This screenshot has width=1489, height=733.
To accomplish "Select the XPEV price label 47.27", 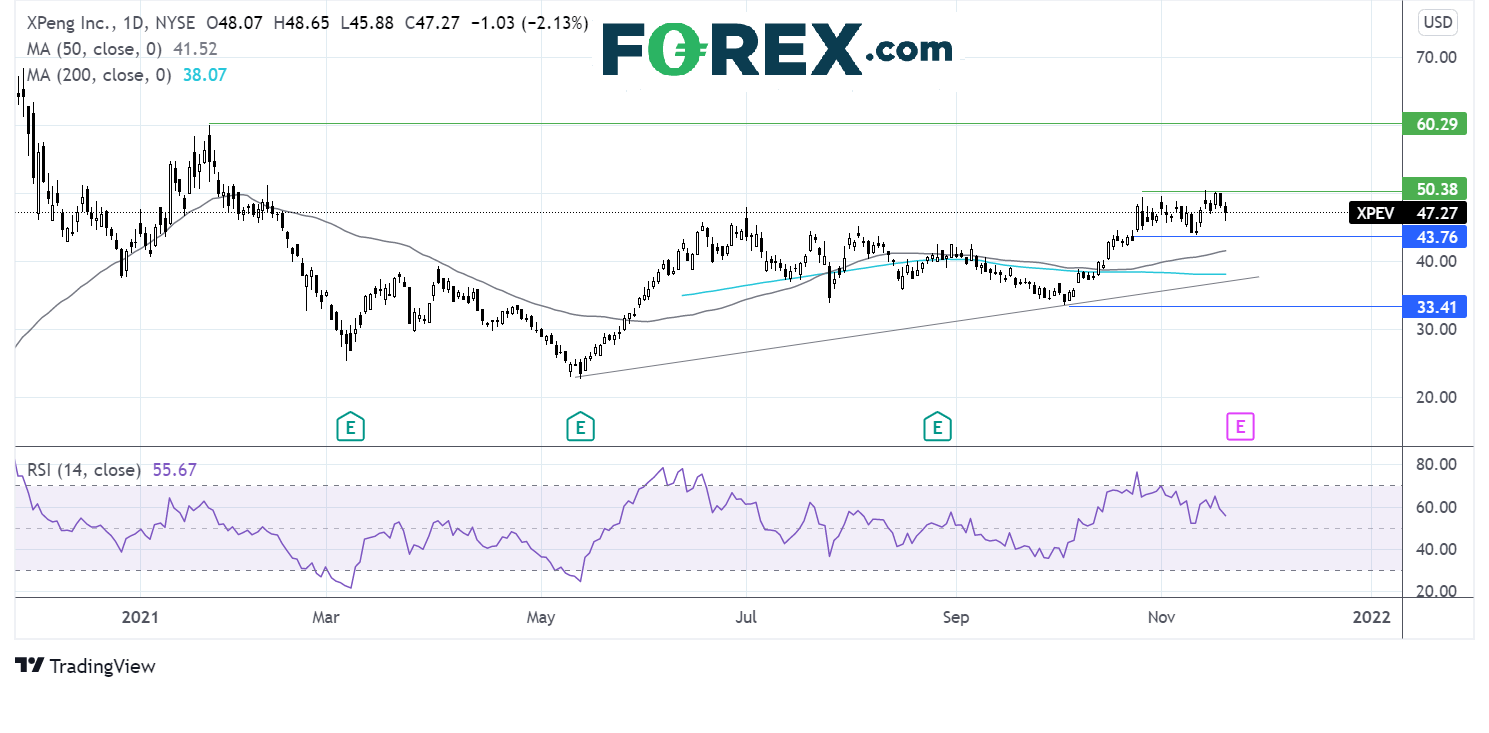I will 1408,213.
